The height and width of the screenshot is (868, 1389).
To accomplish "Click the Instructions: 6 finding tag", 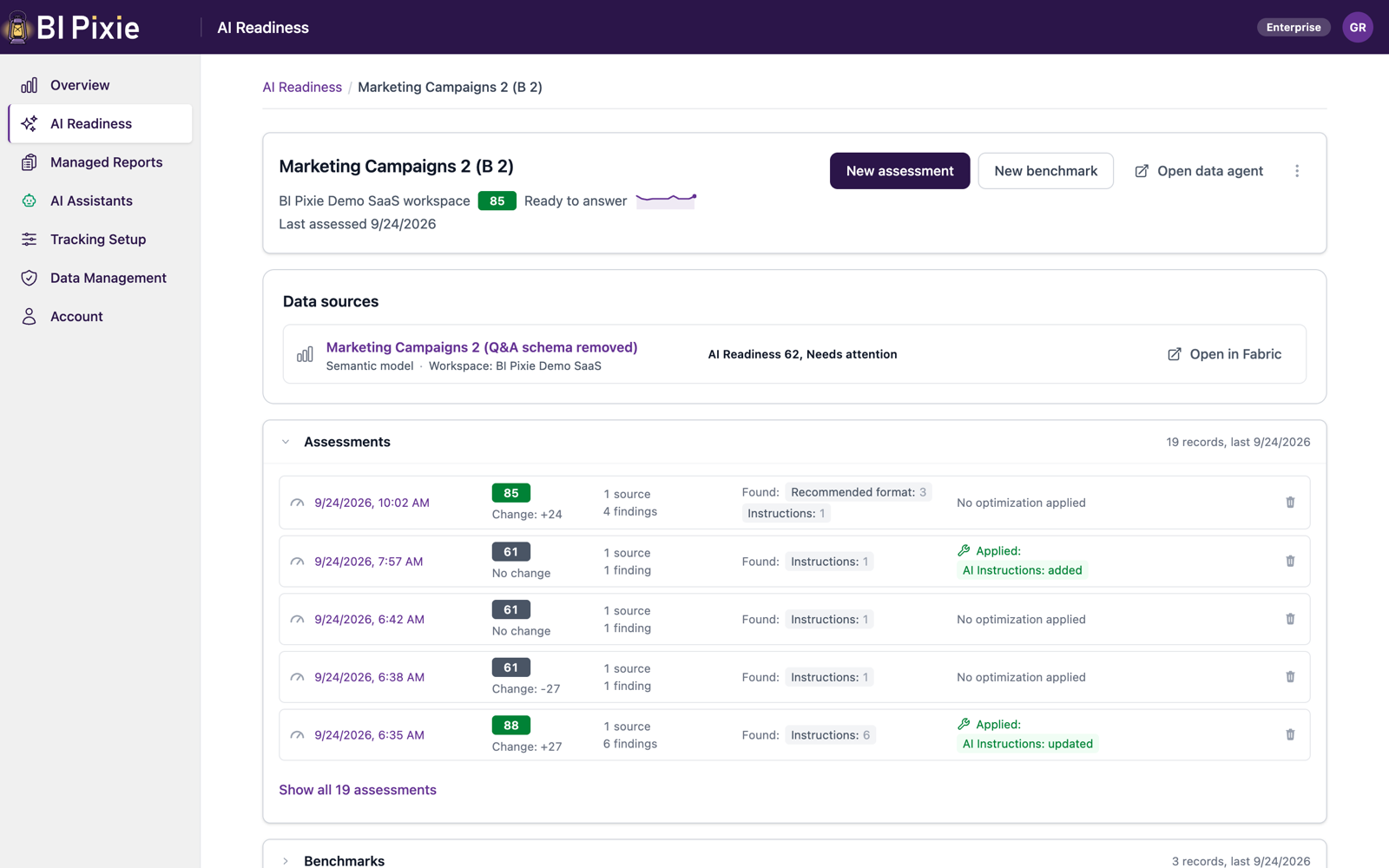I will coord(830,735).
